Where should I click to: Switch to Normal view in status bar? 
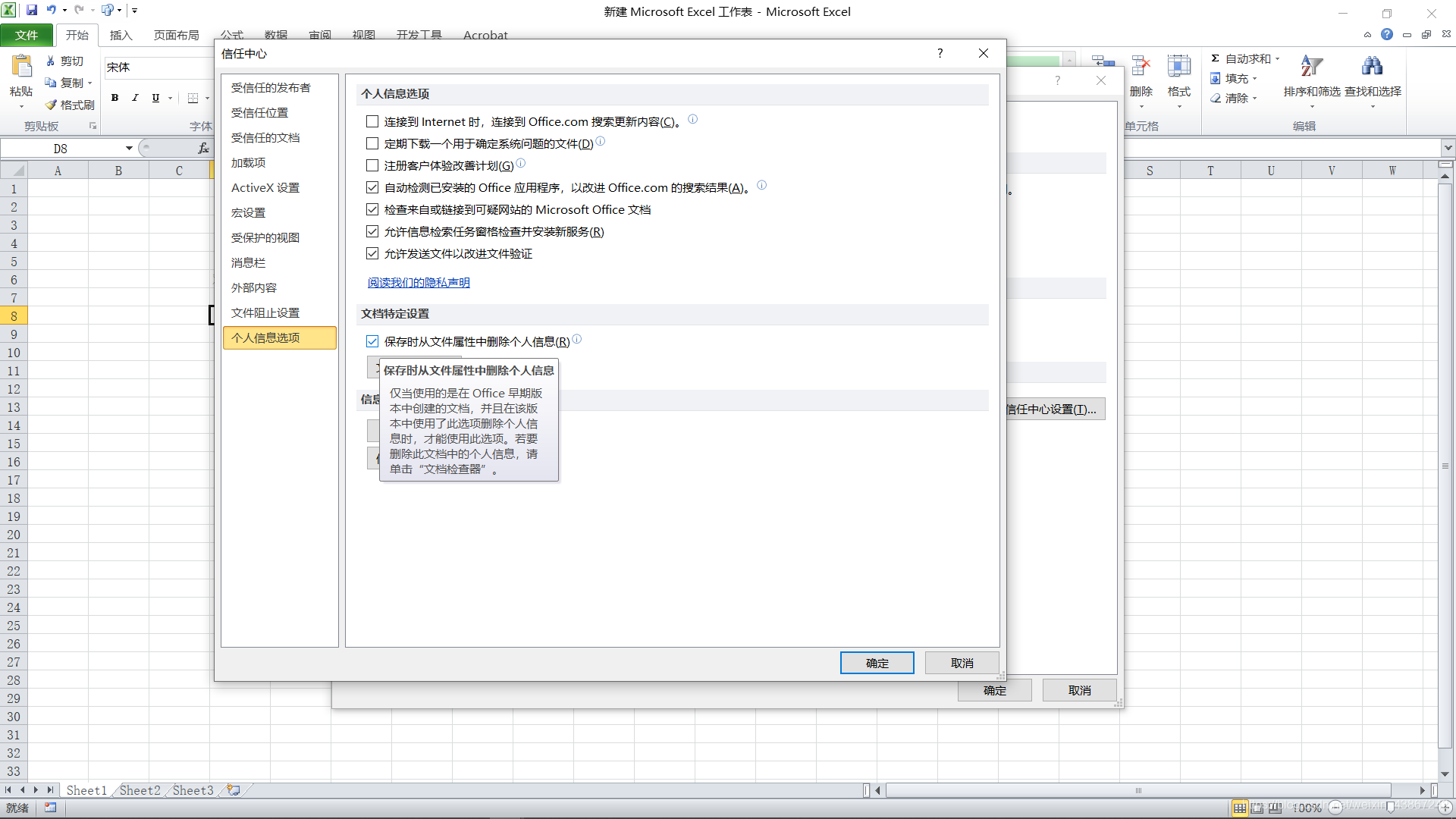1240,808
